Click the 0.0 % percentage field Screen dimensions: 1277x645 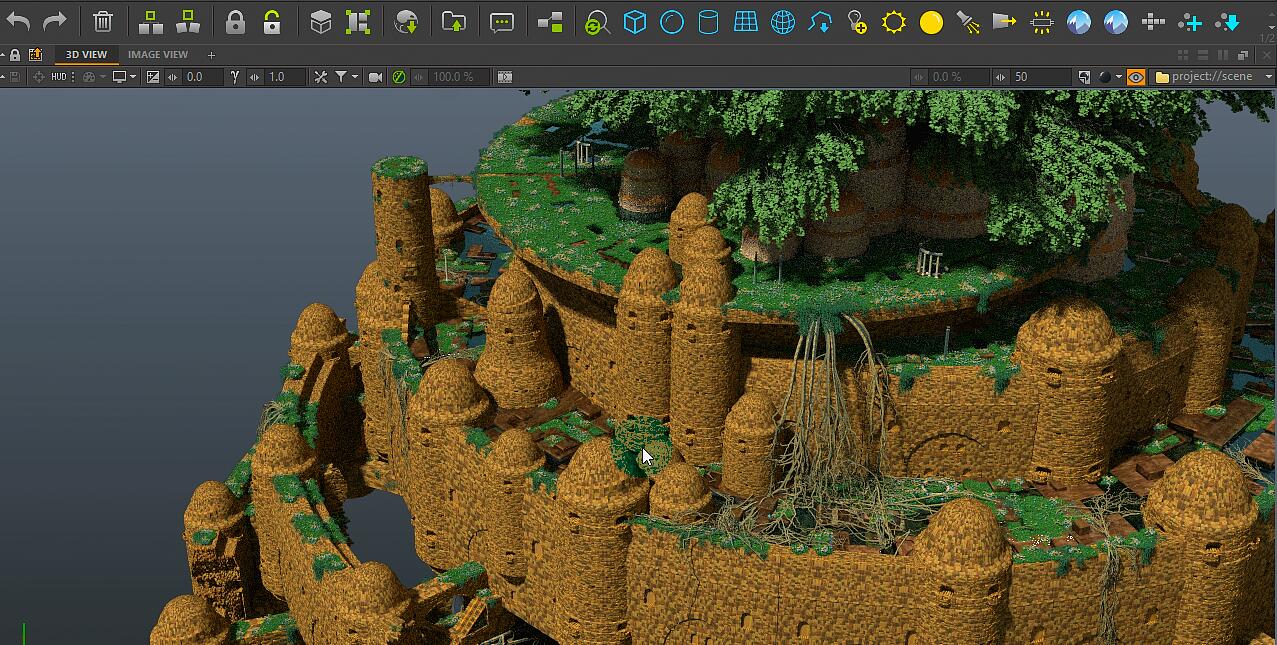click(958, 77)
